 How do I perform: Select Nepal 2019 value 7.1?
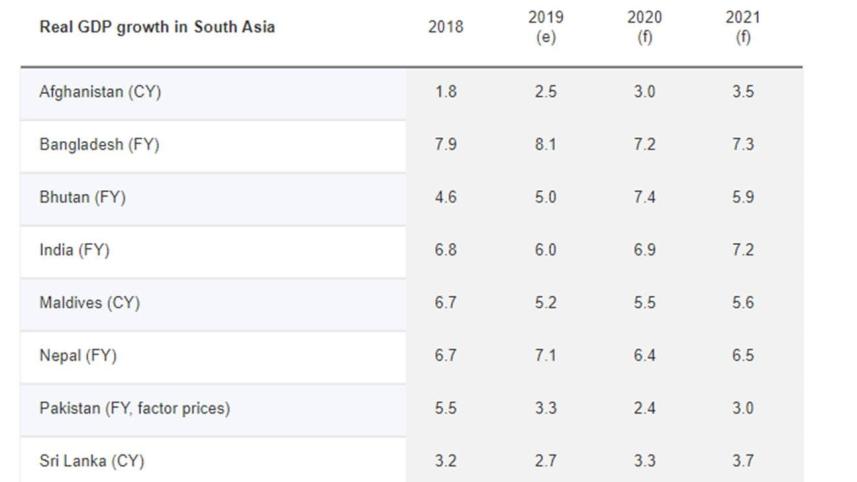click(545, 356)
